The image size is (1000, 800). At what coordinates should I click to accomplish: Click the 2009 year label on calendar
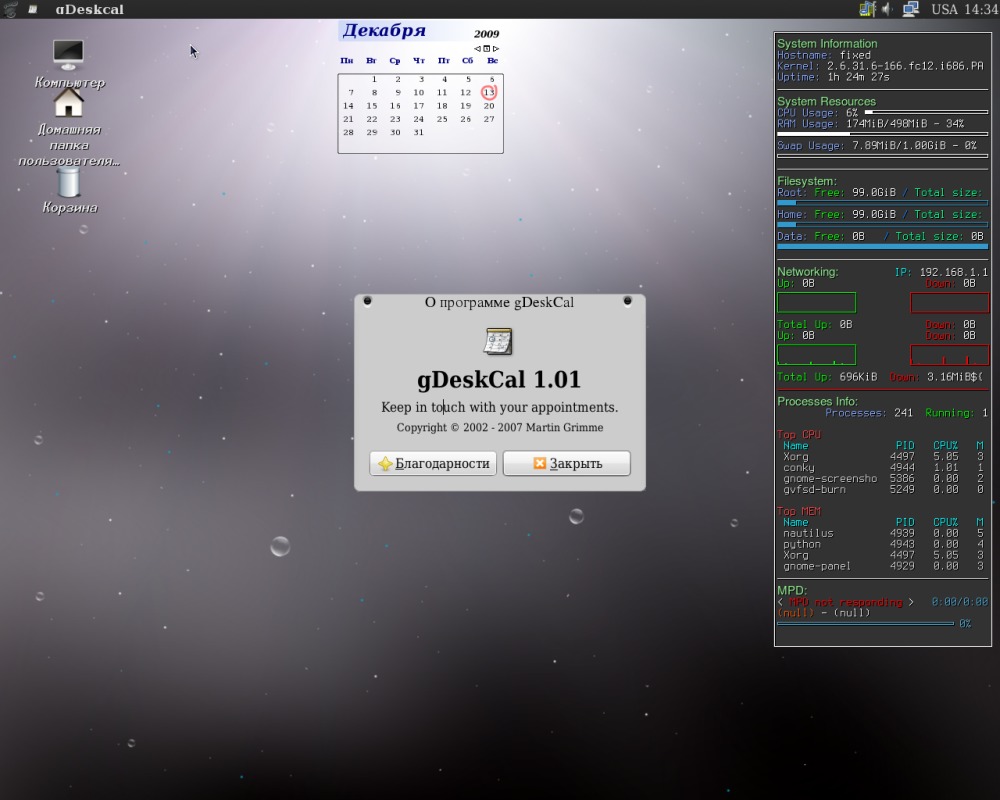point(486,34)
